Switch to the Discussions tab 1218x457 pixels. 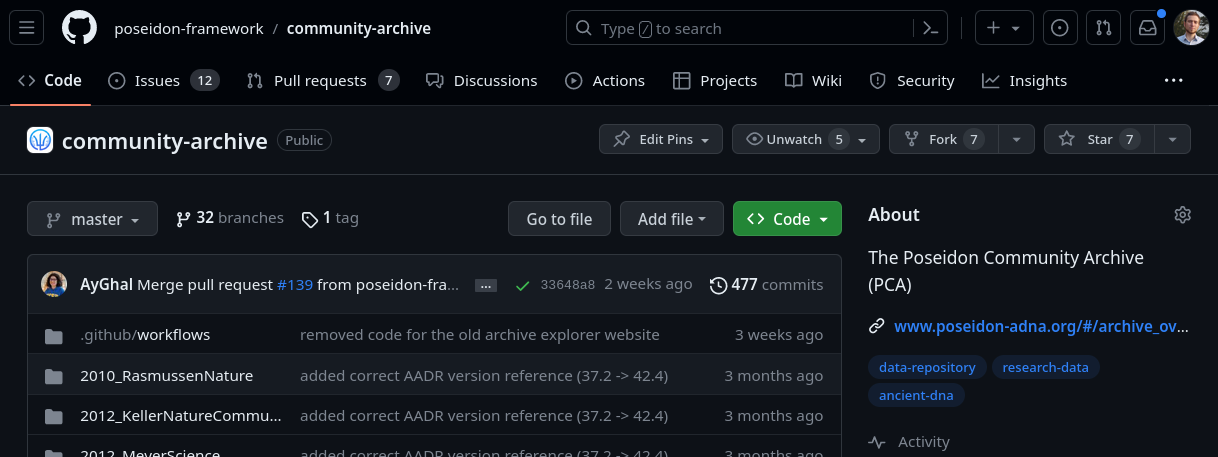pyautogui.click(x=481, y=80)
